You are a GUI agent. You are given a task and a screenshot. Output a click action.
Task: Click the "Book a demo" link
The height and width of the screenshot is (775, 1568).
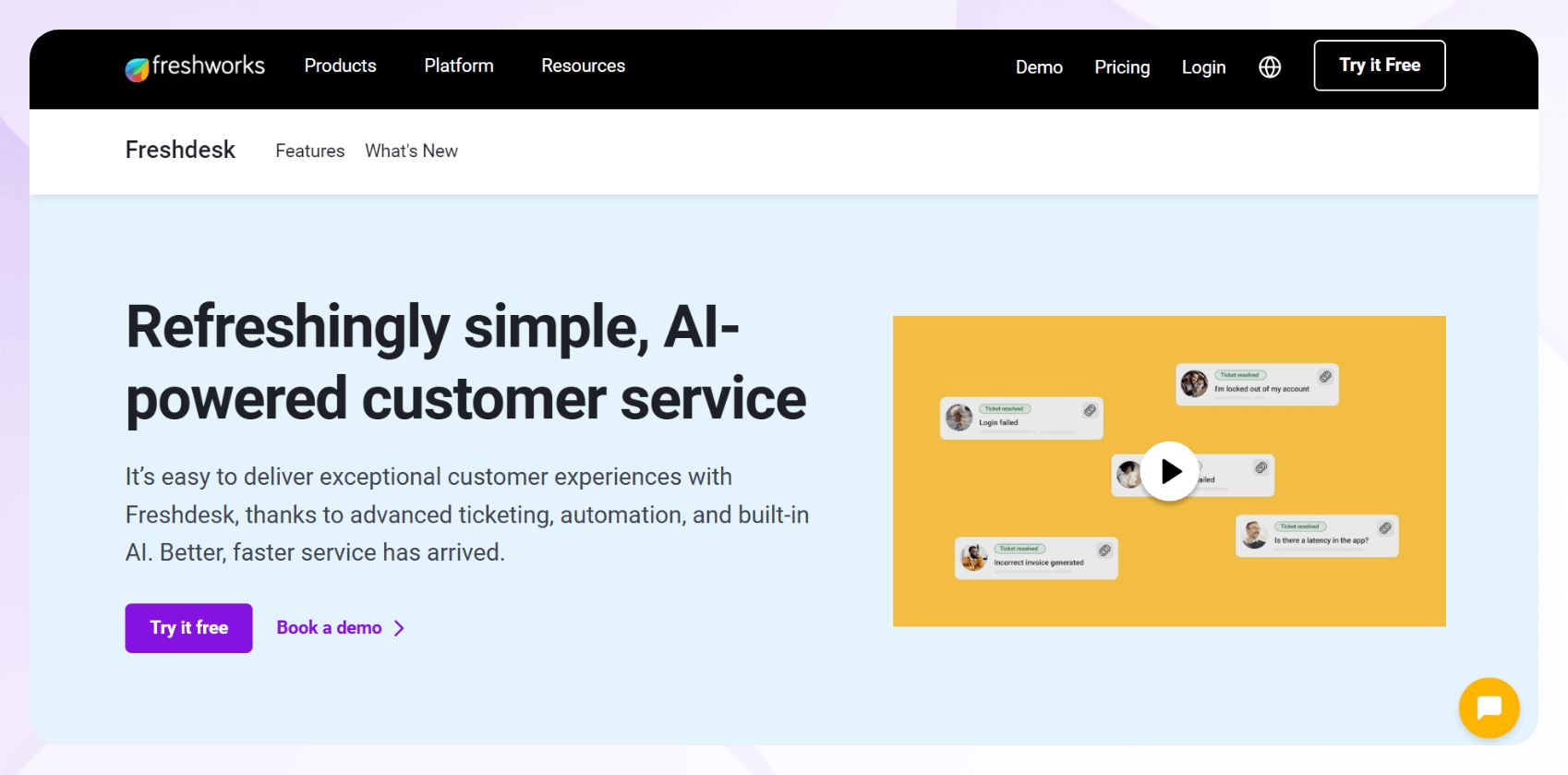tap(329, 628)
